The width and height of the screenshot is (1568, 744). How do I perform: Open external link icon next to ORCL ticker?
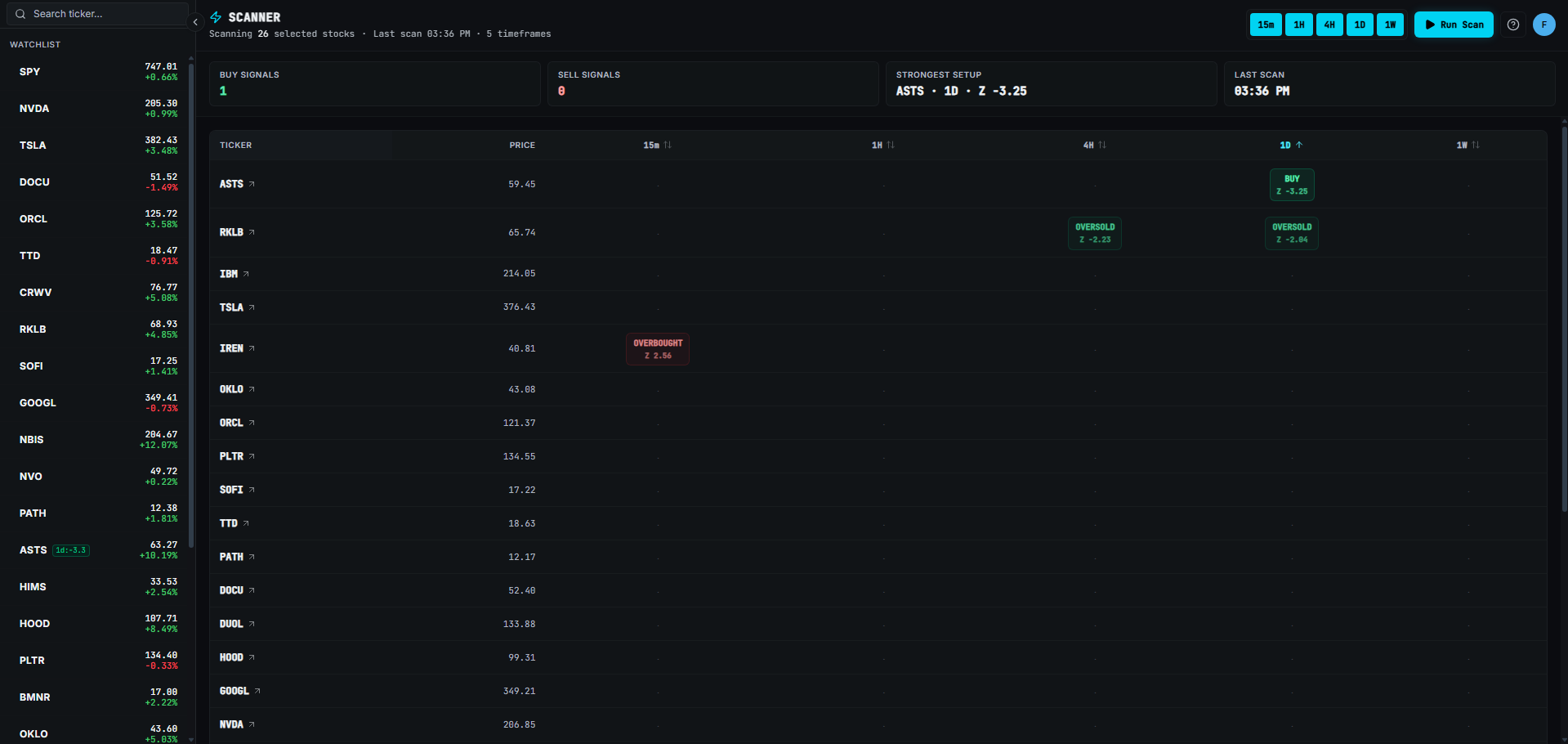click(252, 423)
